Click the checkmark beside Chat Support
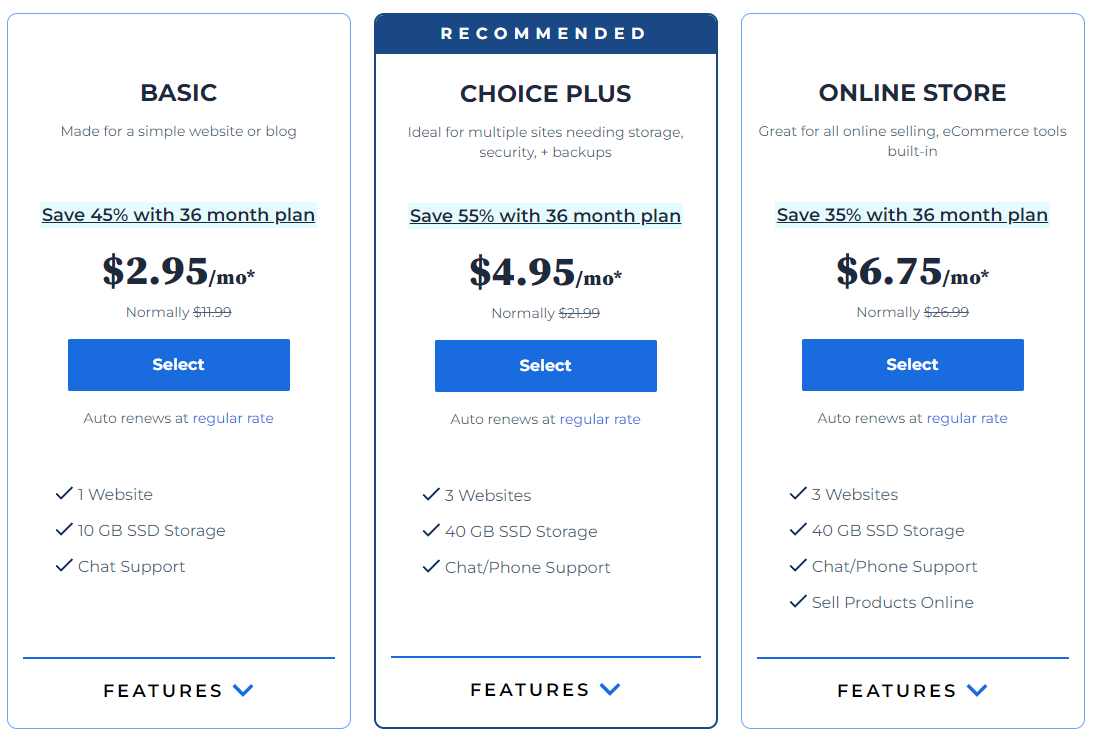This screenshot has width=1093, height=743. (x=64, y=565)
